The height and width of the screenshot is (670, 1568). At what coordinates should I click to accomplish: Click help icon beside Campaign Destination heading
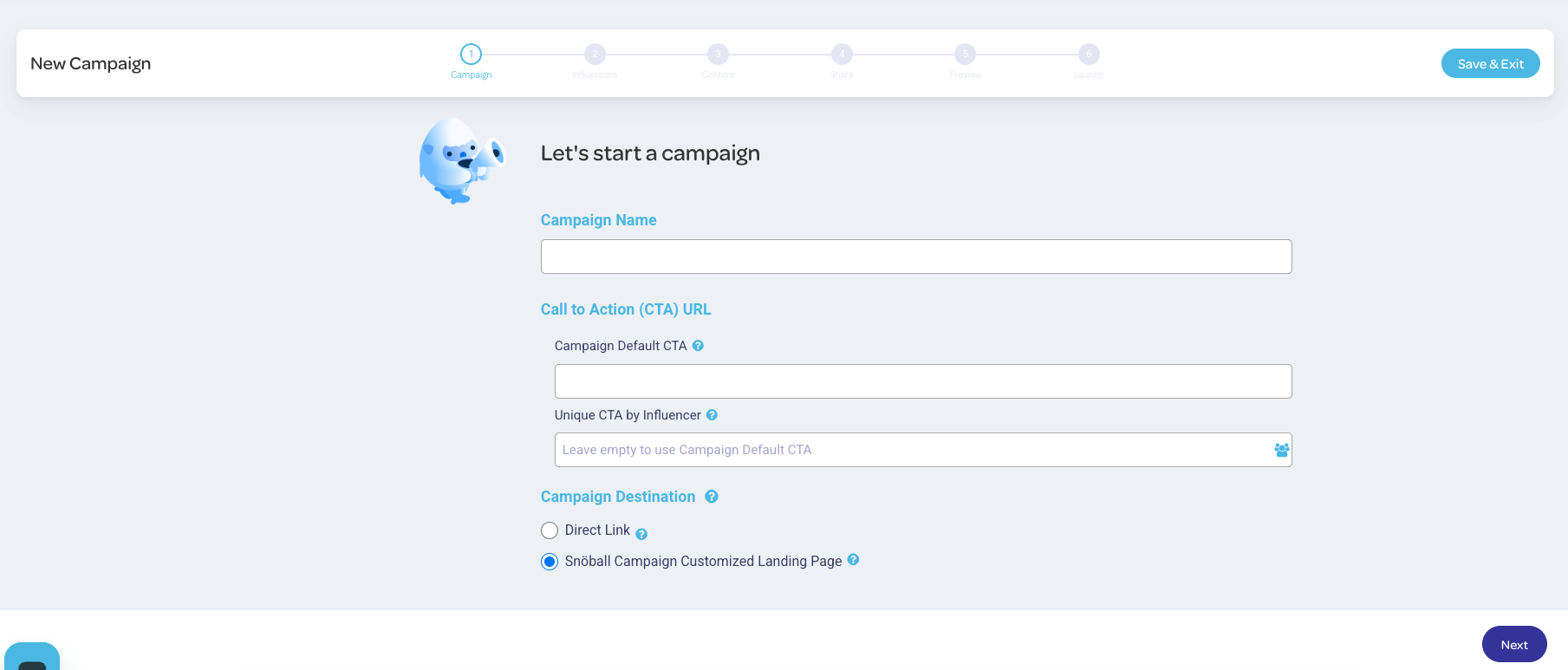[712, 497]
